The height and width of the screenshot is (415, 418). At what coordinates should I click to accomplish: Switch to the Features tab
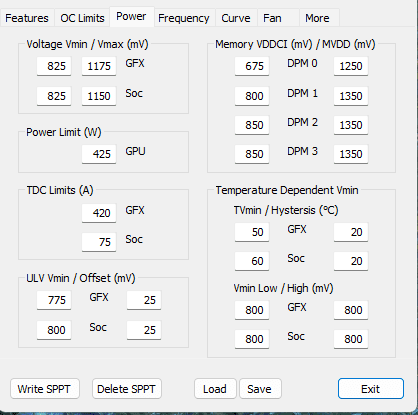(27, 18)
